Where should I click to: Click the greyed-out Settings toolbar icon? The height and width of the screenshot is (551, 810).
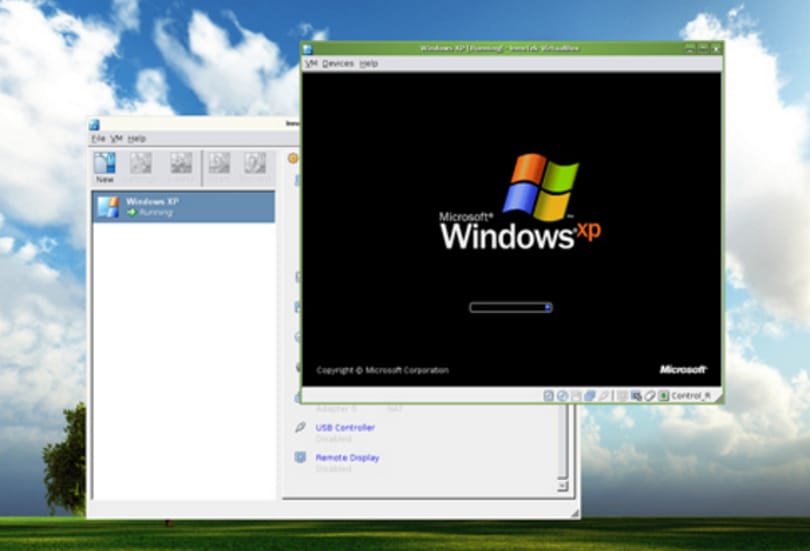tap(141, 163)
